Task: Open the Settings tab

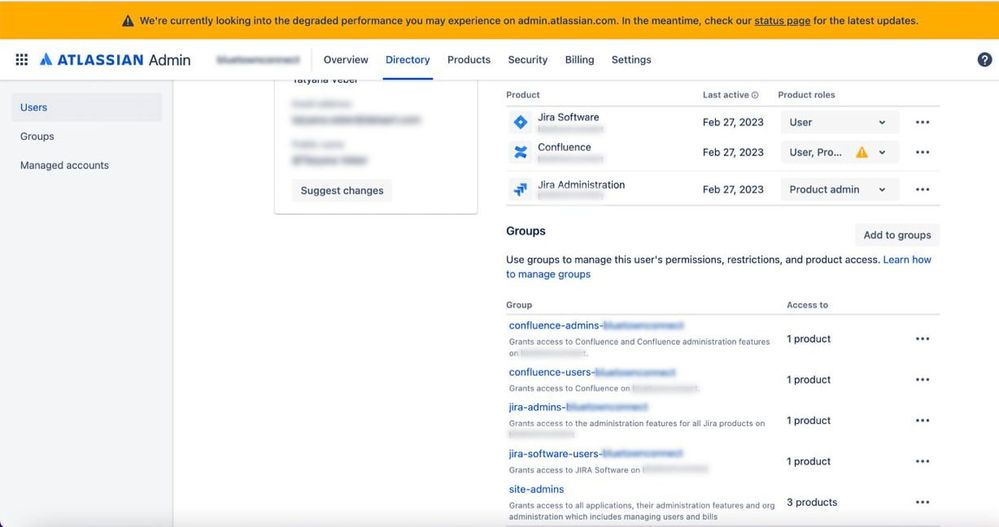Action: 631,59
